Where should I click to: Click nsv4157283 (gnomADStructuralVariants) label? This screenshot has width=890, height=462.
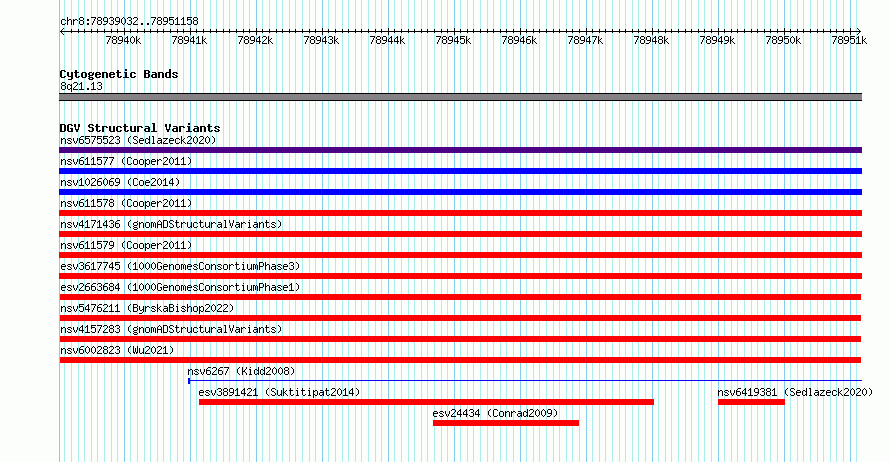(171, 329)
